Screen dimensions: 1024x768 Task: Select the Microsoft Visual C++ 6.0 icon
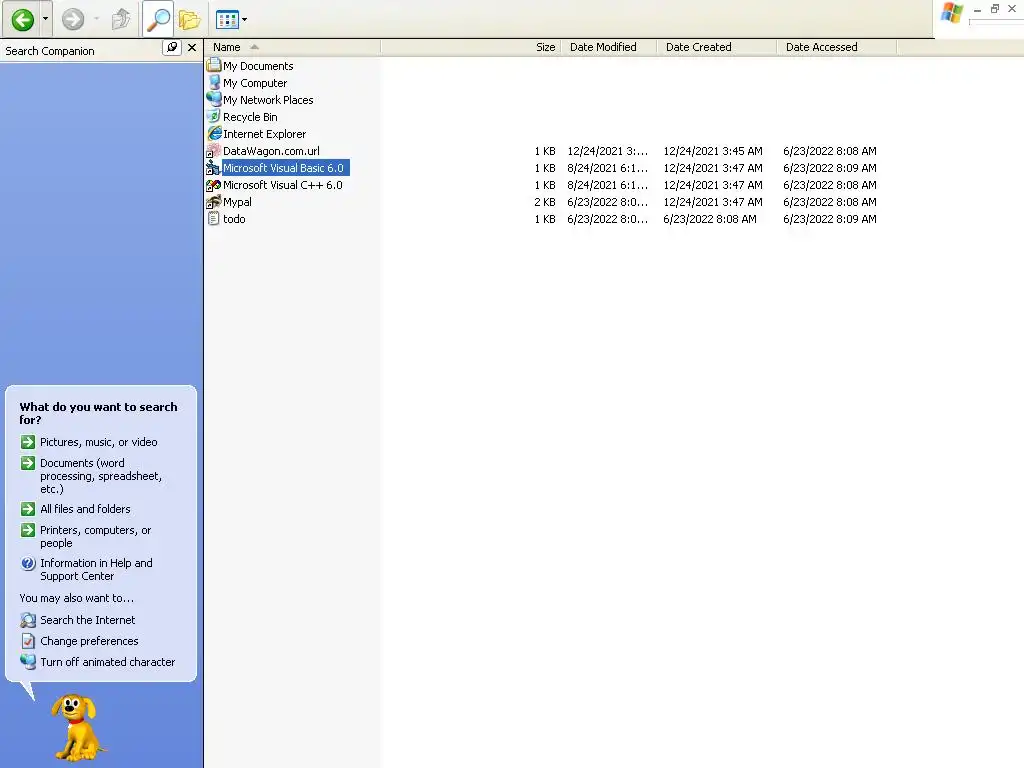tap(214, 185)
